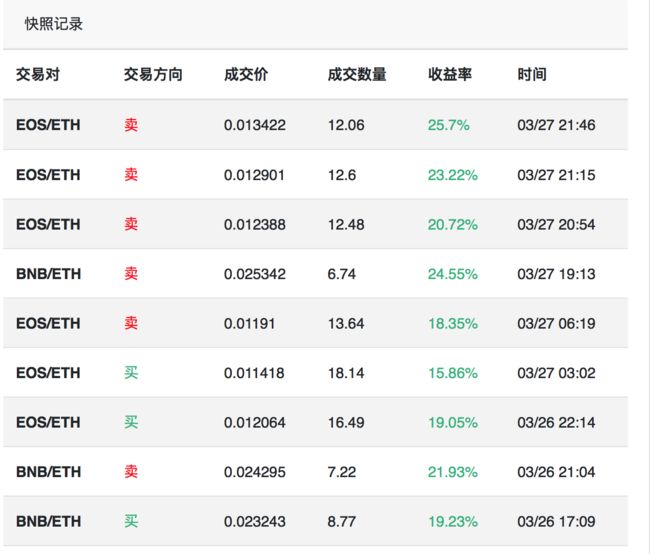Click the 21.93% yield value
This screenshot has height=554, width=650.
[453, 472]
